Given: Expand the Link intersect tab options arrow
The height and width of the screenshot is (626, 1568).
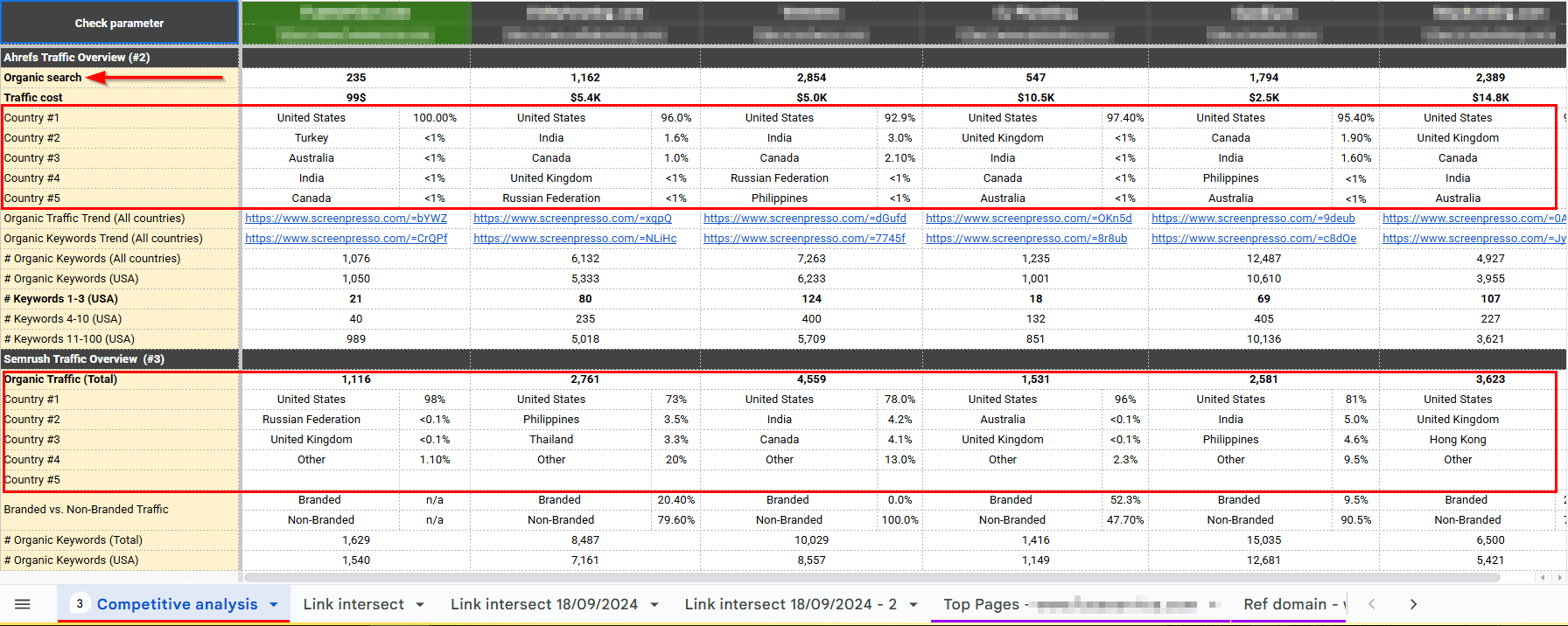Looking at the screenshot, I should (420, 605).
